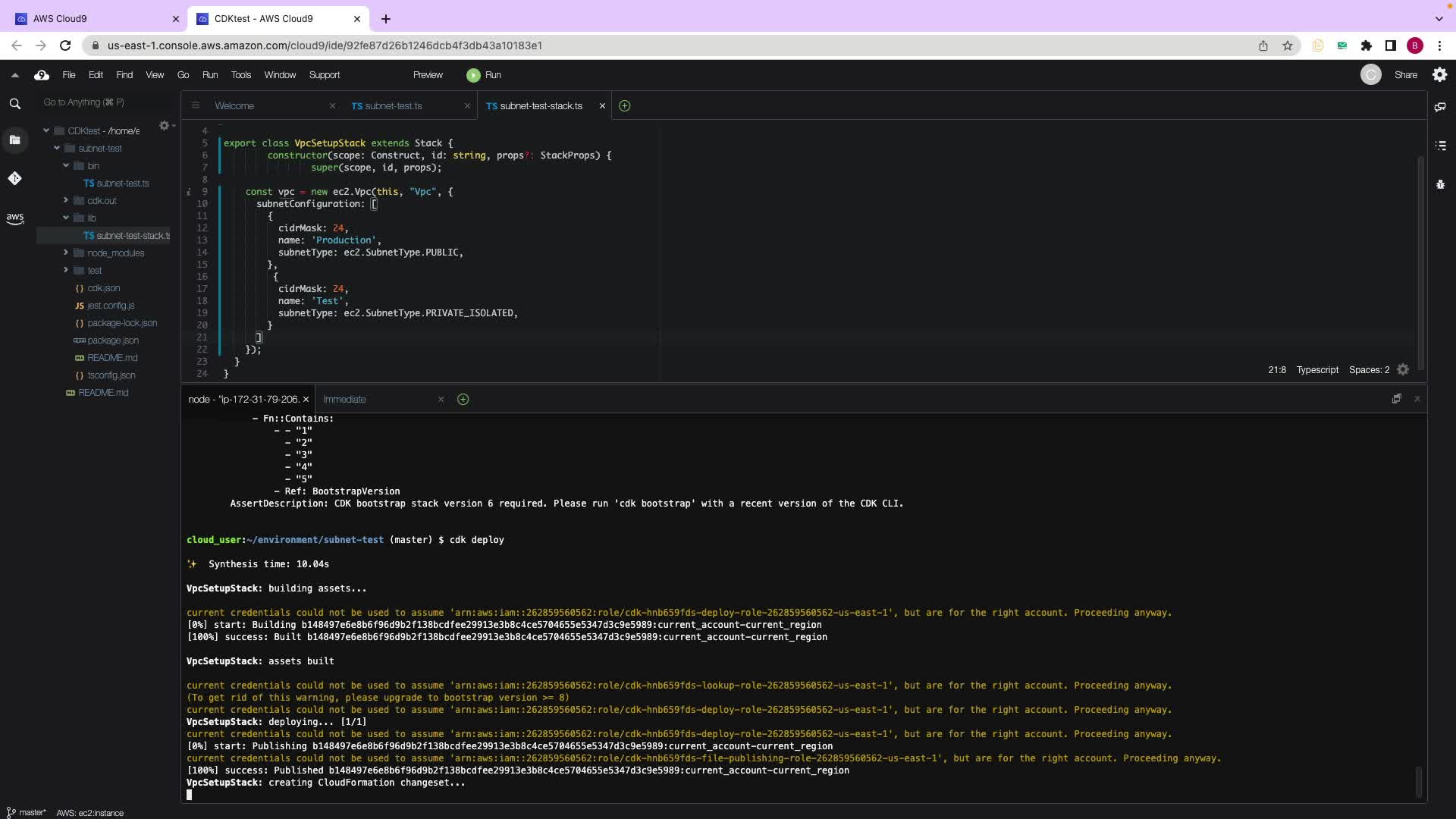Open the Typescript language selector
Viewport: 1456px width, 819px height.
[1316, 370]
